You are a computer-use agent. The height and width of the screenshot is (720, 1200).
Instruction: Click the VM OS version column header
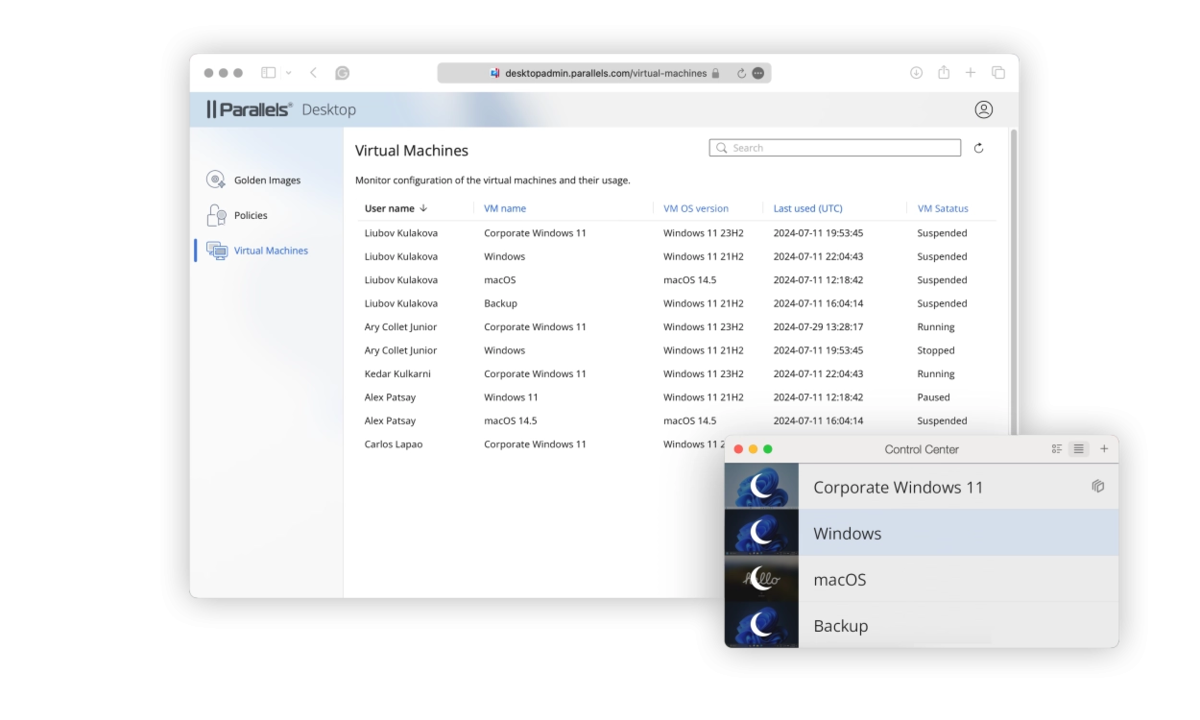point(695,209)
